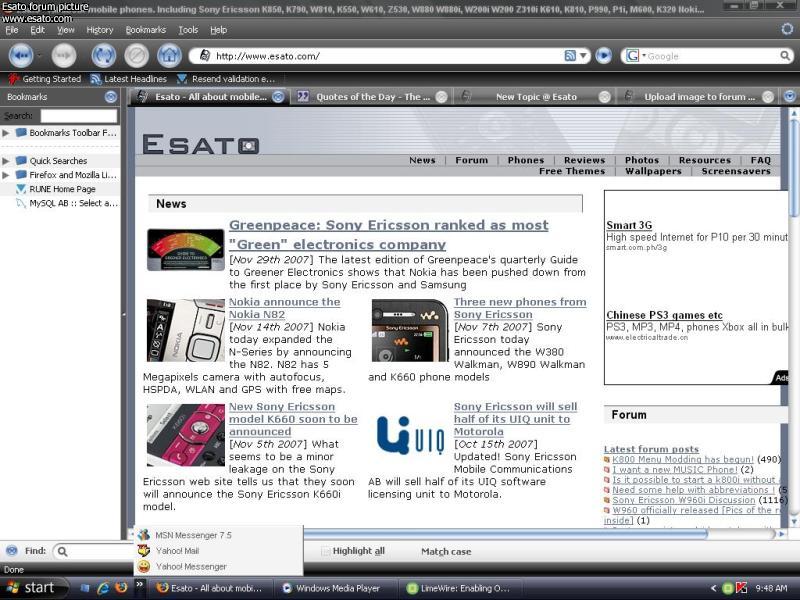
Task: Click the bookmarks Search field
Action: [x=79, y=116]
